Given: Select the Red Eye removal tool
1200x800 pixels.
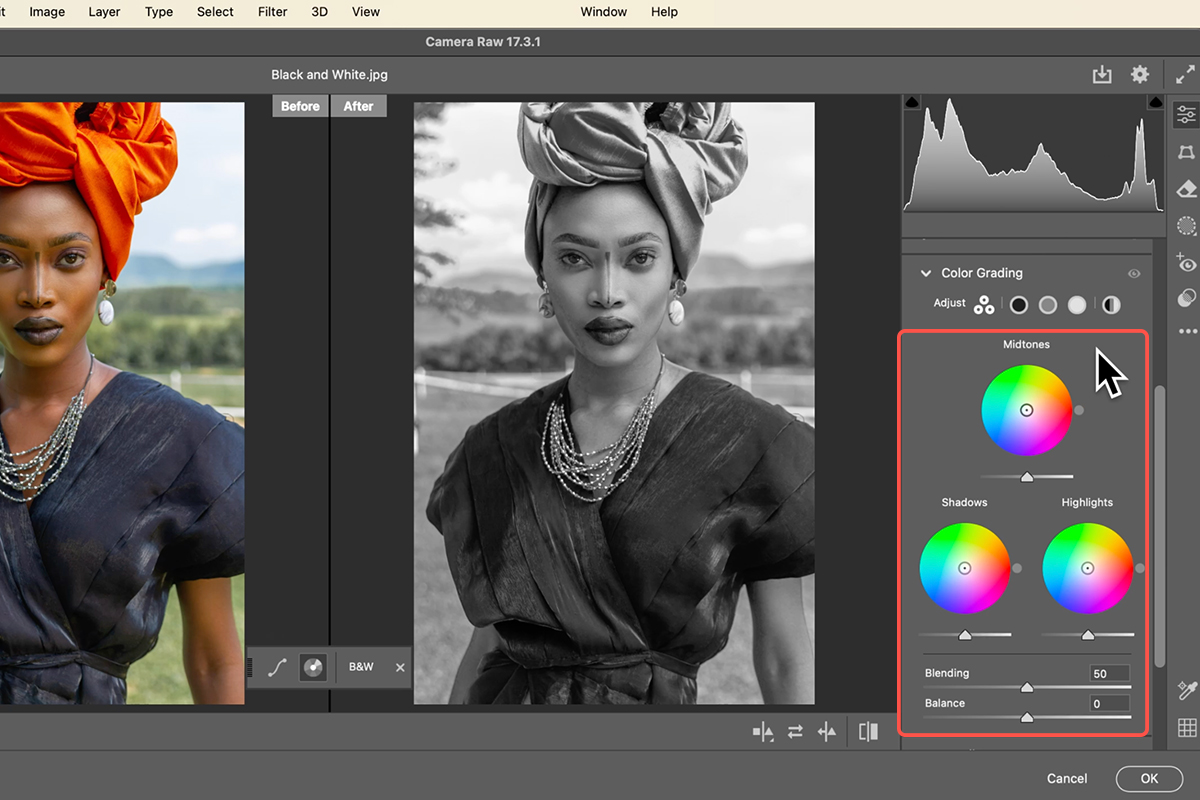Looking at the screenshot, I should (1186, 263).
